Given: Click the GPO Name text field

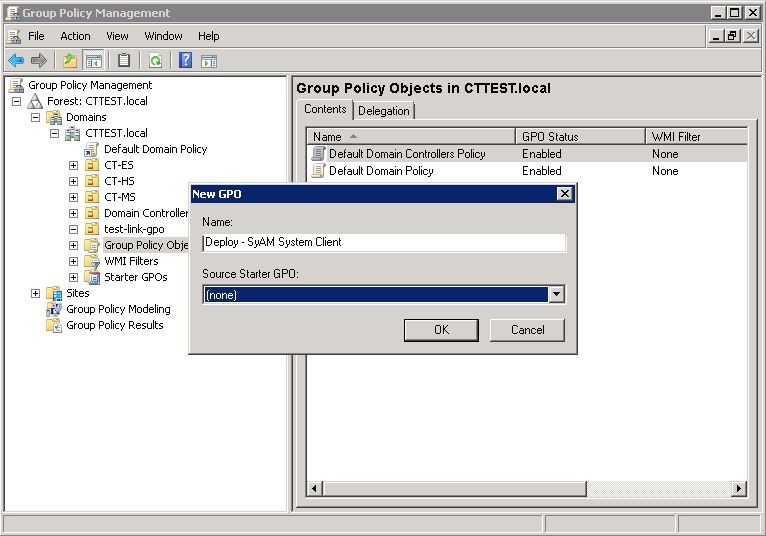Looking at the screenshot, I should [383, 242].
